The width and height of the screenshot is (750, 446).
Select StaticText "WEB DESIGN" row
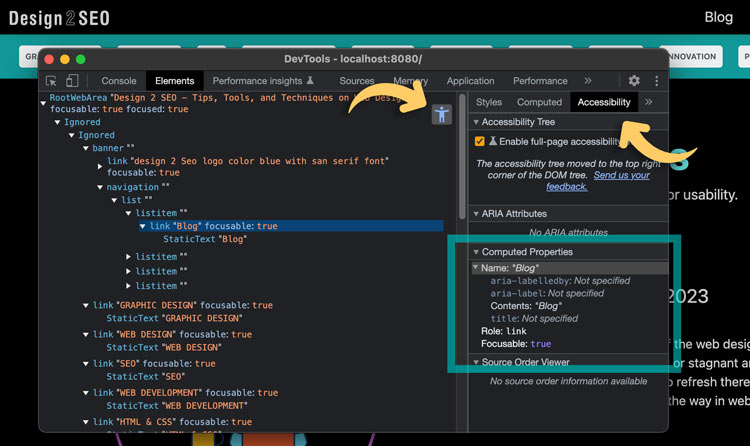[164, 347]
